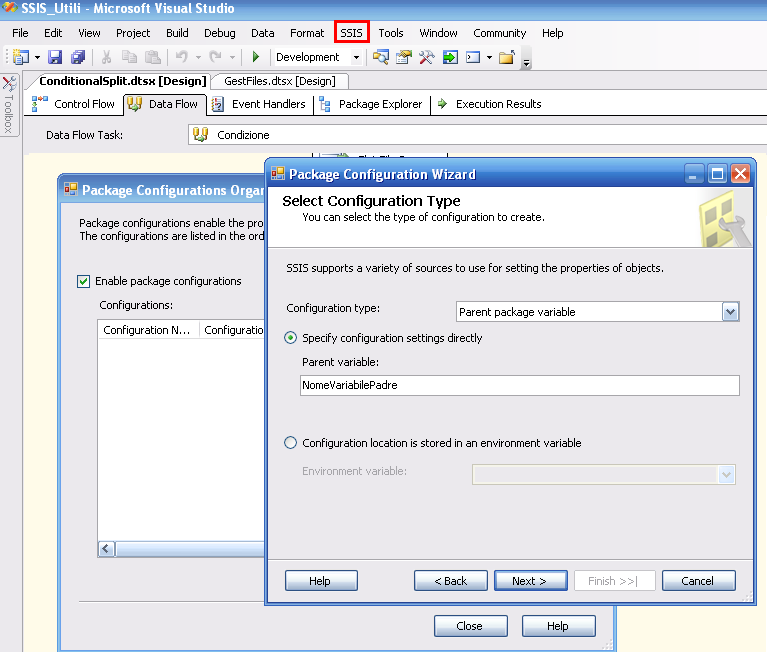Image resolution: width=767 pixels, height=652 pixels.
Task: Open the Redo history dropdown arrow
Action: [x=232, y=58]
